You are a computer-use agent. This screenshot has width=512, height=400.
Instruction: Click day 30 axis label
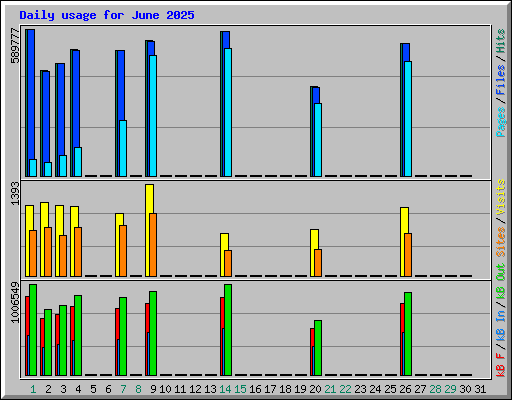[465, 389]
